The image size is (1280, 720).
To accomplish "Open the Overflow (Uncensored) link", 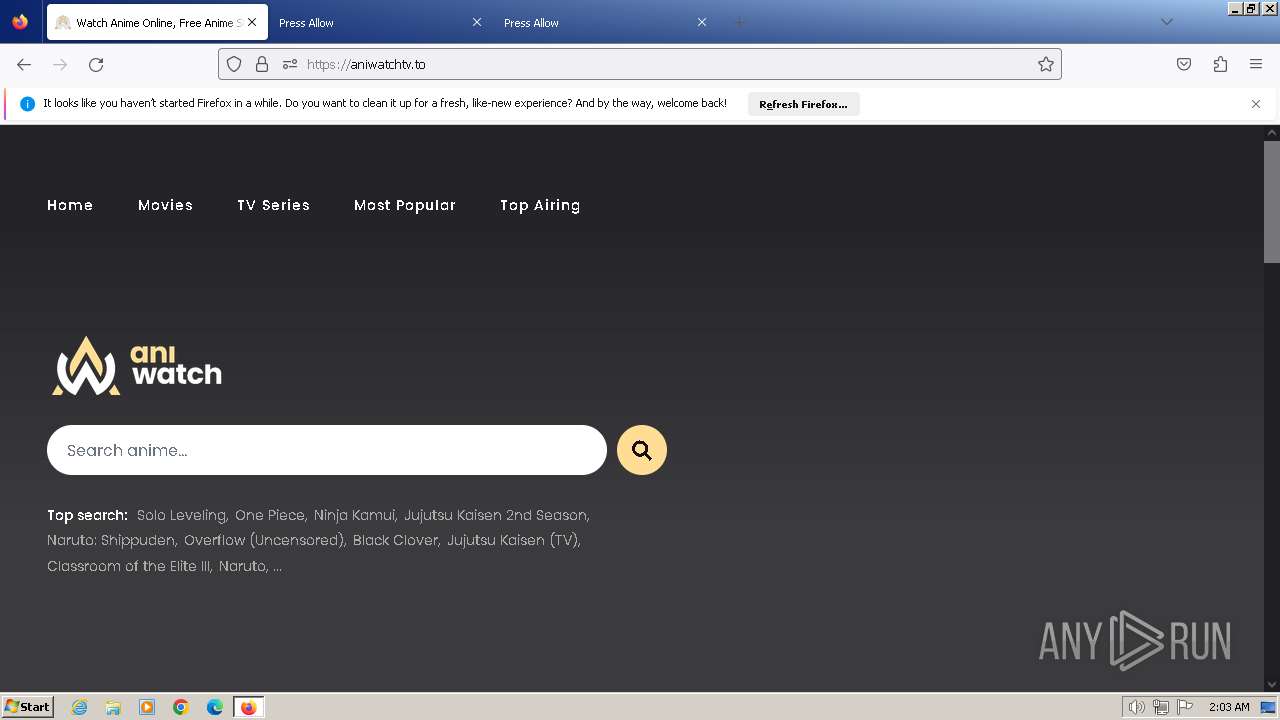I will point(264,540).
